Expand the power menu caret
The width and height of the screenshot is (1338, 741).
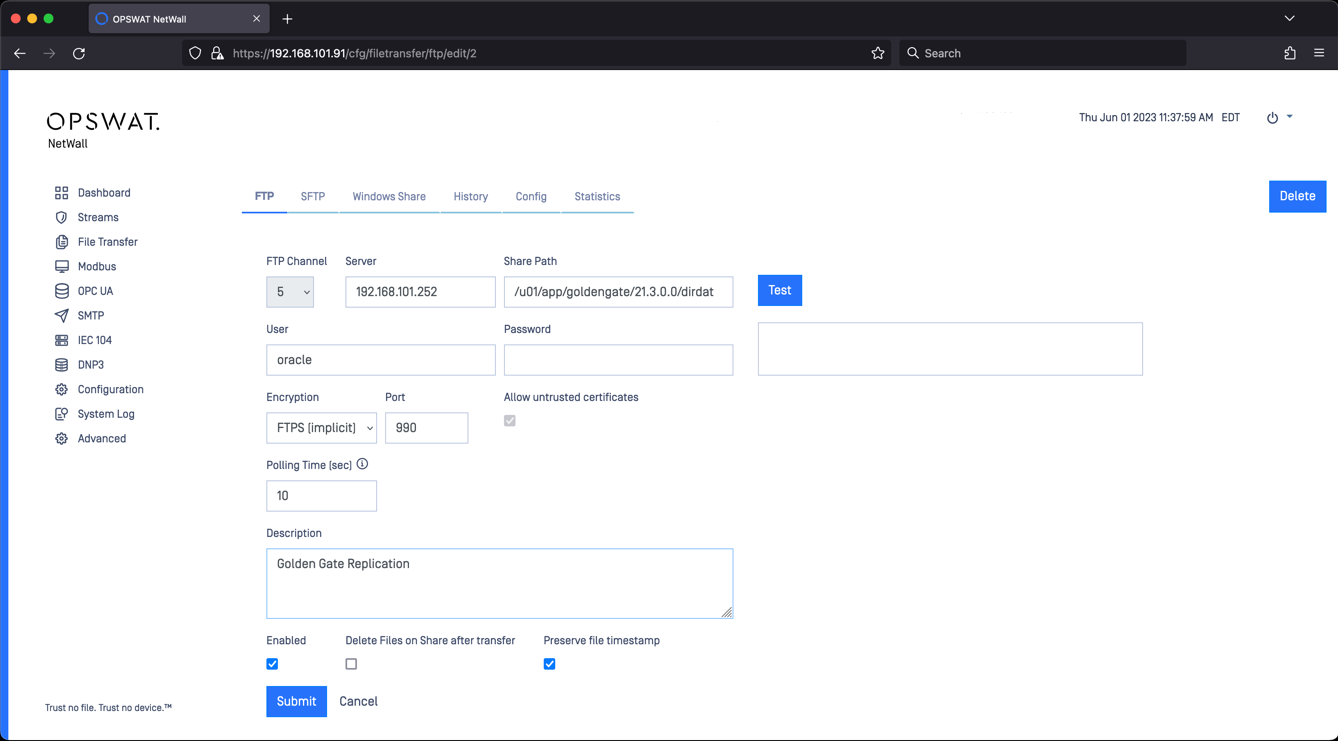[x=1289, y=117]
